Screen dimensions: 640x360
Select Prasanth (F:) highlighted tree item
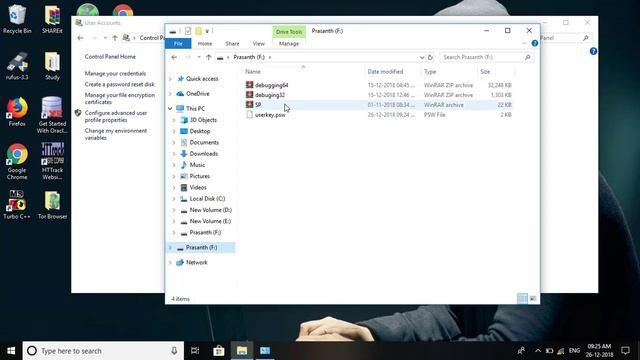click(201, 248)
